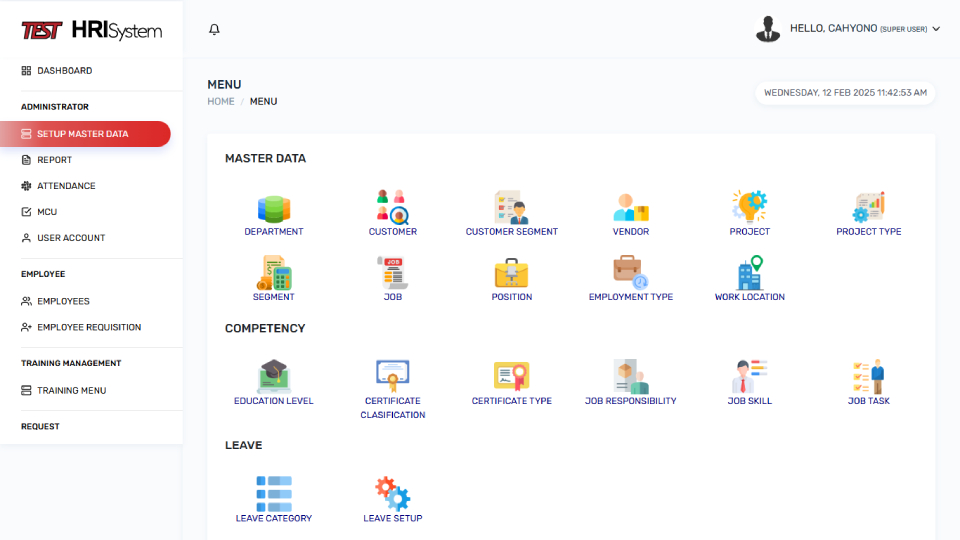960x540 pixels.
Task: Go to Dashboard in the sidebar
Action: click(x=64, y=71)
